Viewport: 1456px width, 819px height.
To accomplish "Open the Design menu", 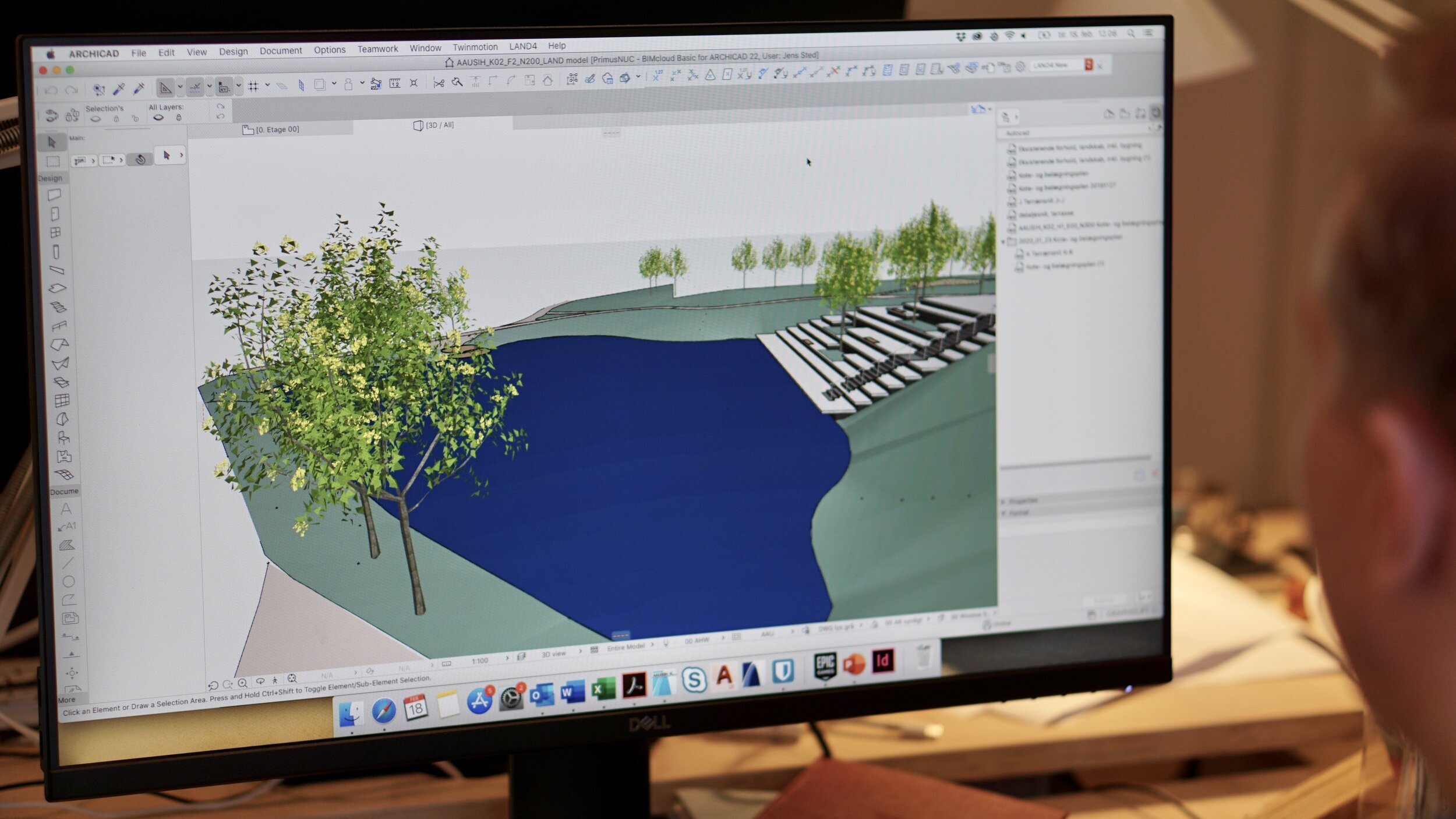I will click(x=234, y=51).
